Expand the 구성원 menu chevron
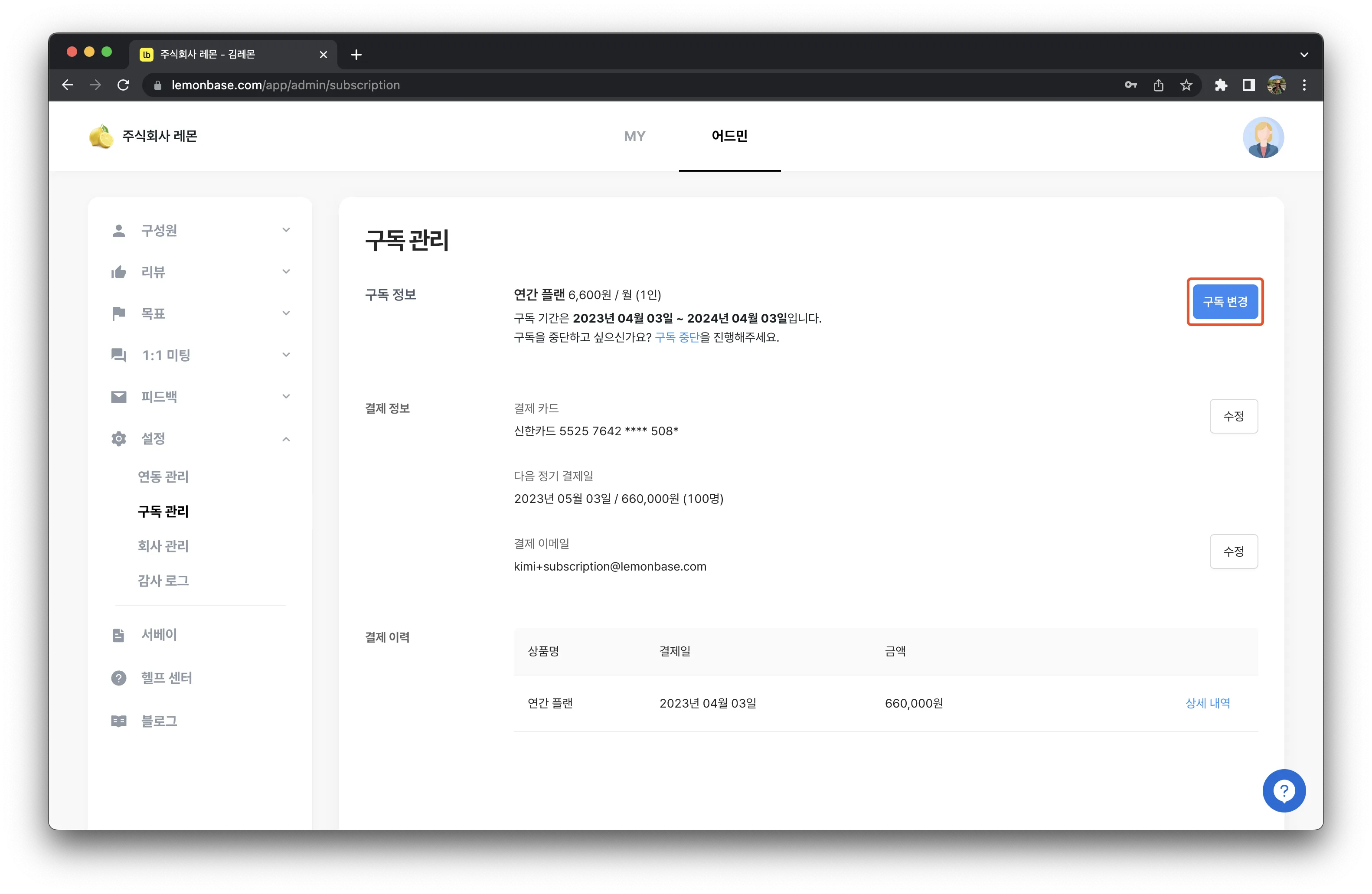 [286, 230]
